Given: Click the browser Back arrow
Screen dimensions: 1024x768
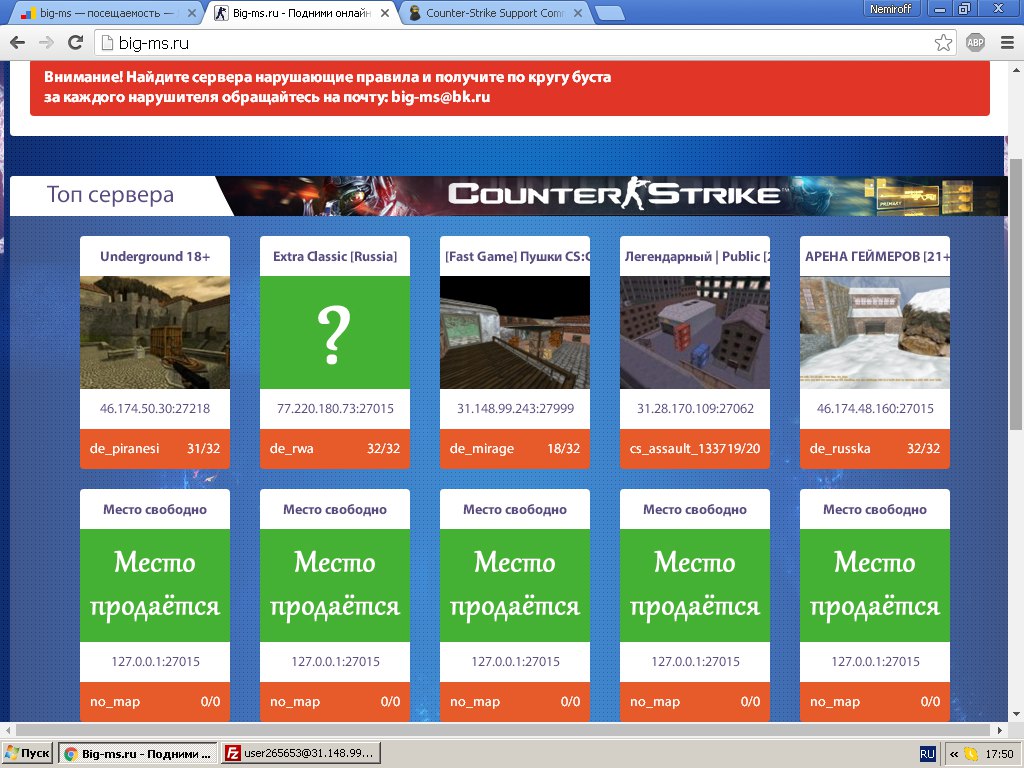Looking at the screenshot, I should coord(18,43).
